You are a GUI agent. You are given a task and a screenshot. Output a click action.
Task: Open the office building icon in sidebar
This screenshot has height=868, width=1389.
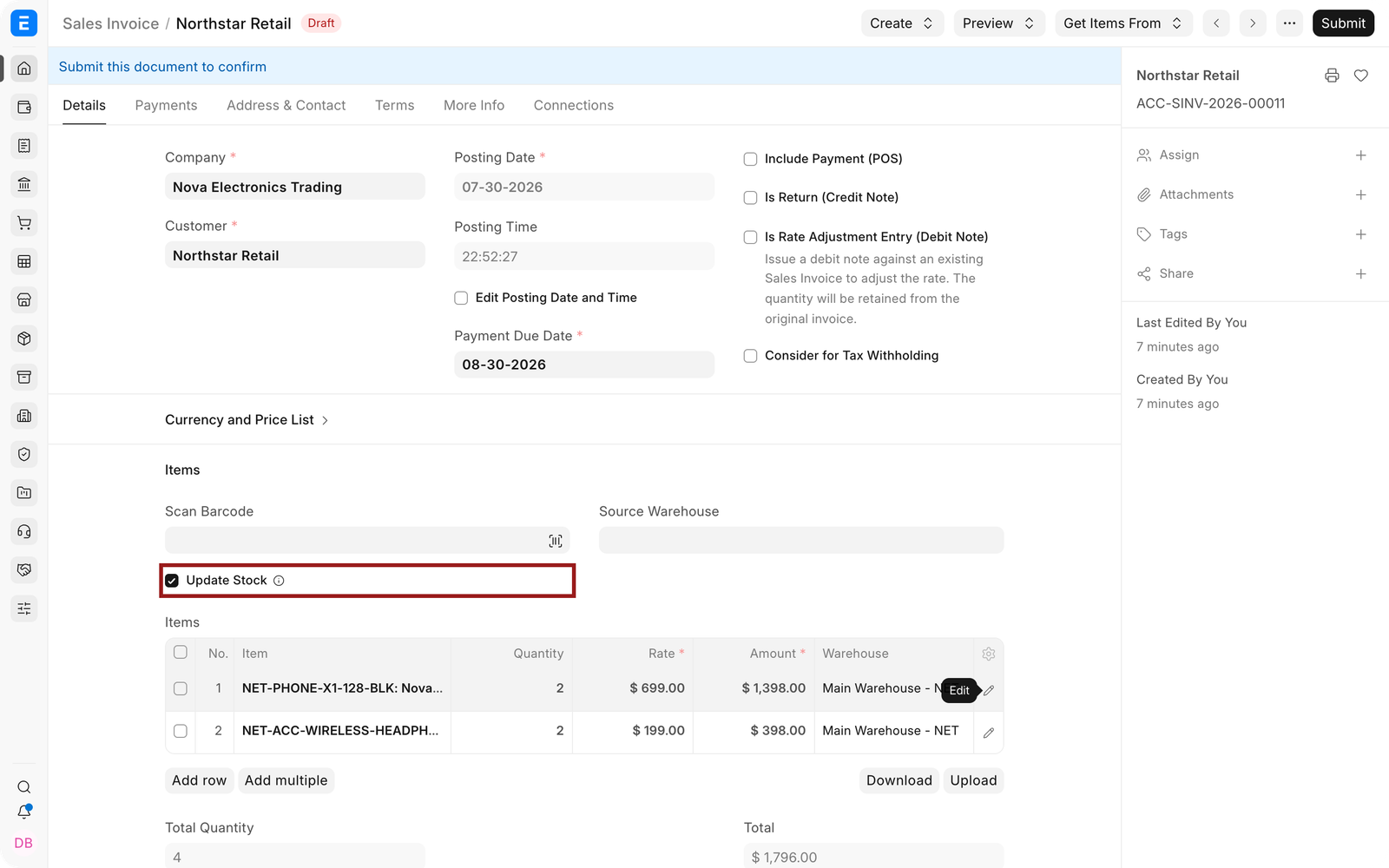[x=24, y=416]
